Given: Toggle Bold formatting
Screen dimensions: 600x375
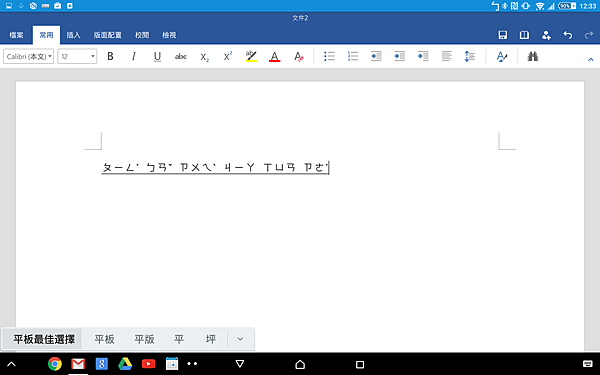Looking at the screenshot, I should 110,57.
